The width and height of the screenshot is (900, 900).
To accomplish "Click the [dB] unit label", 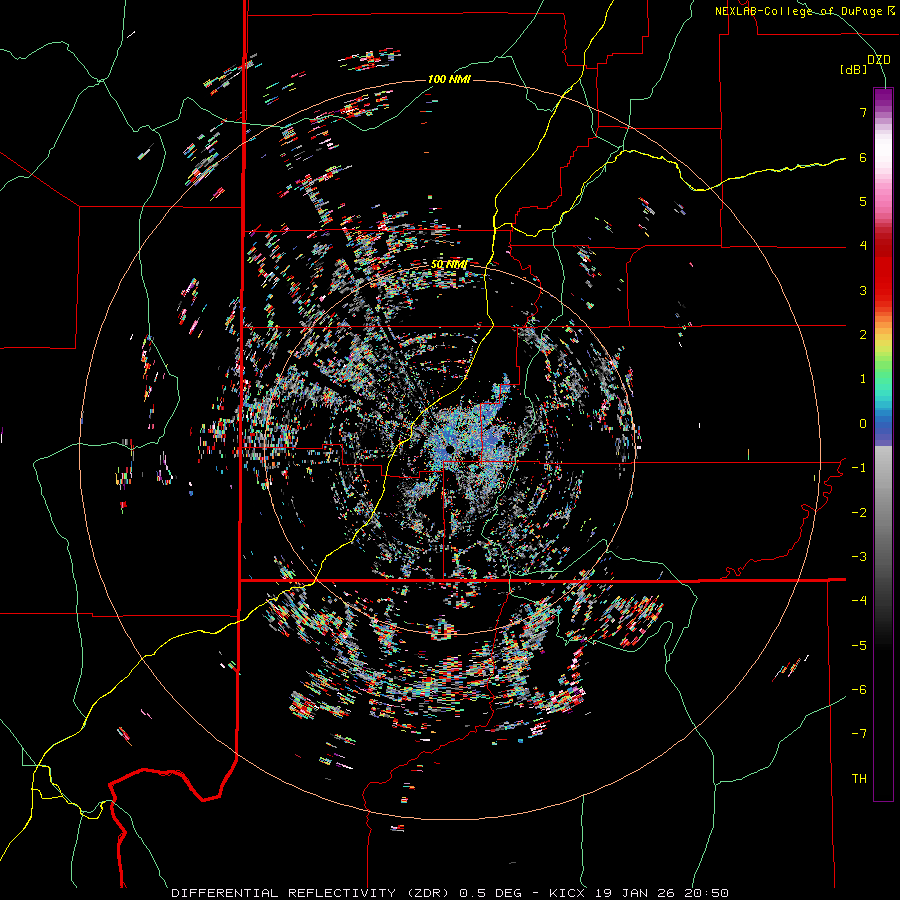I will click(x=853, y=70).
